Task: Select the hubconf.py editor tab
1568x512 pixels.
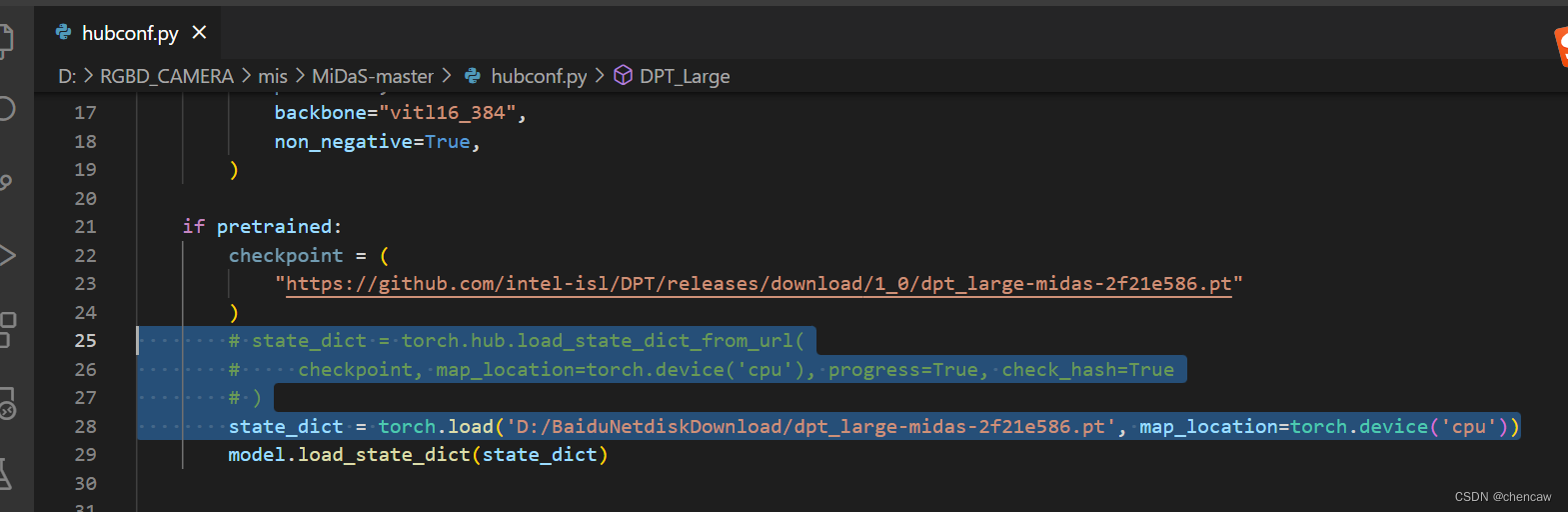Action: tap(130, 33)
